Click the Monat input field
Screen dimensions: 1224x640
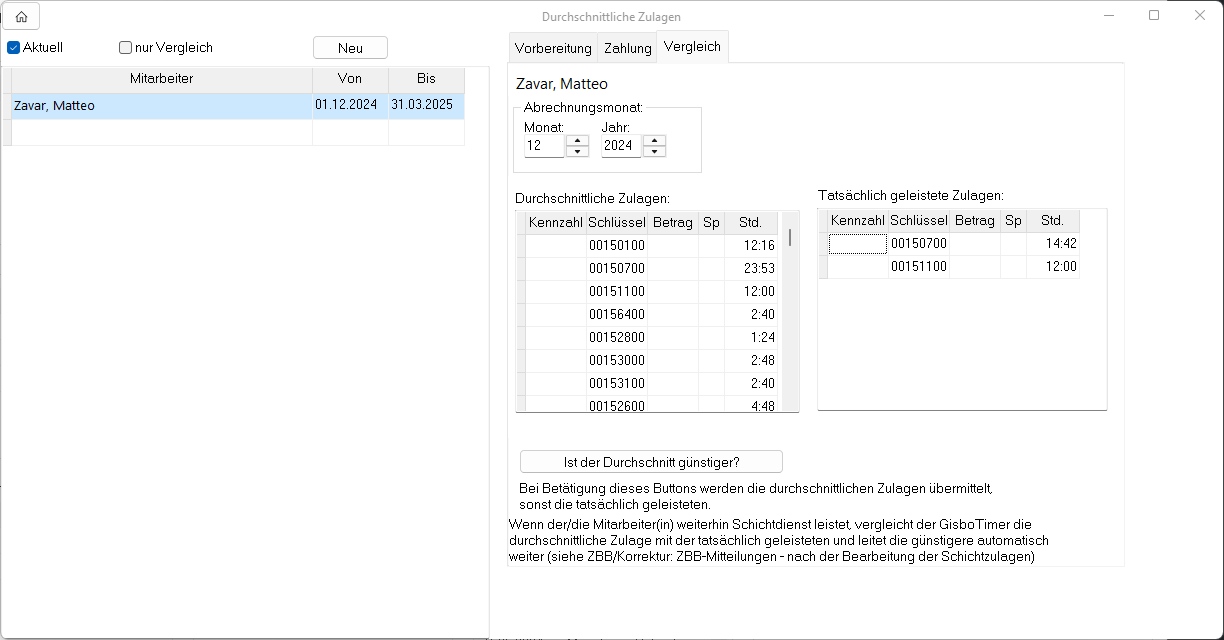tap(544, 146)
